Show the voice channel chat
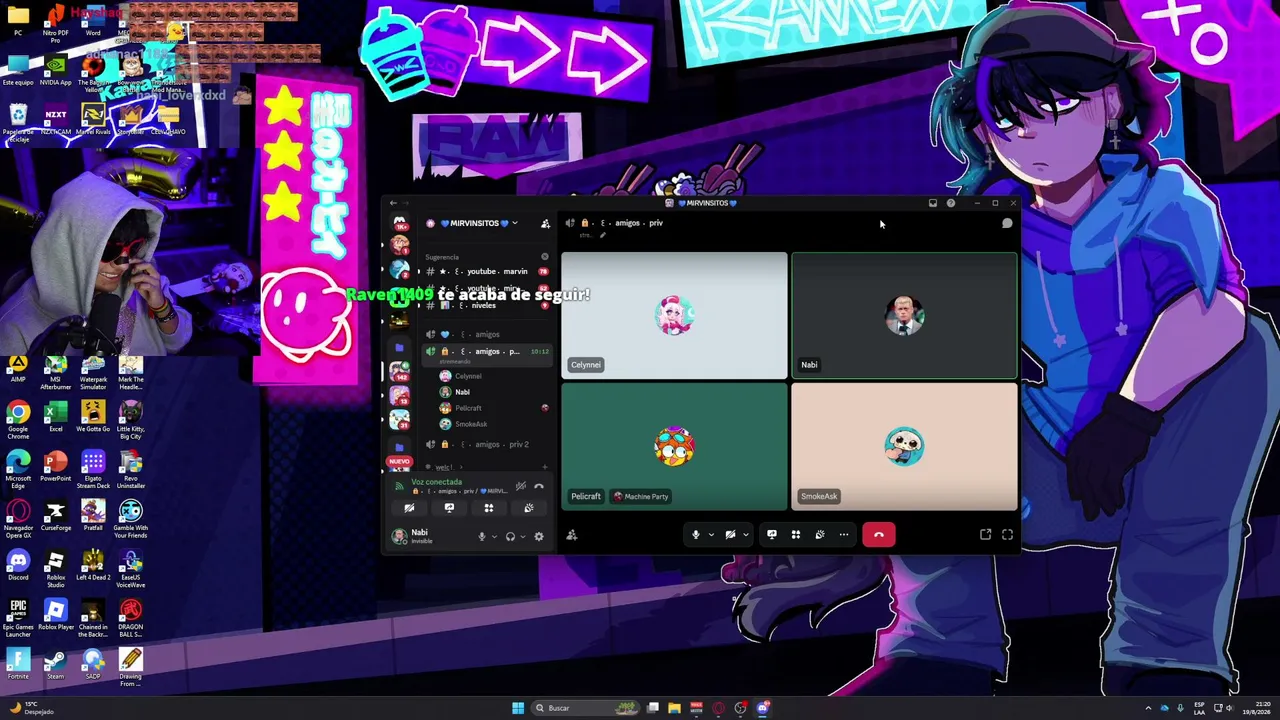 tap(1007, 223)
